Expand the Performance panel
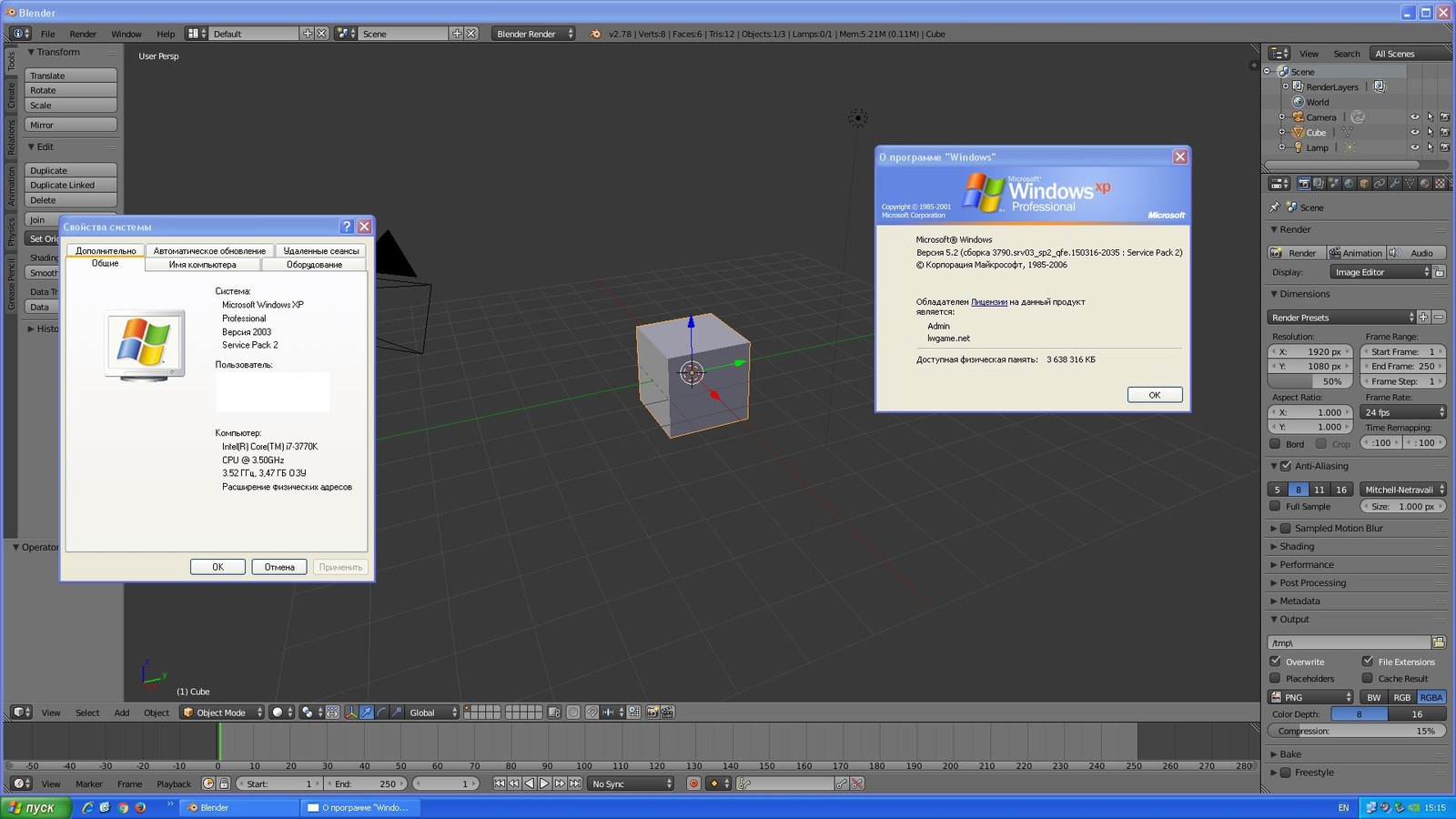 [x=1306, y=564]
